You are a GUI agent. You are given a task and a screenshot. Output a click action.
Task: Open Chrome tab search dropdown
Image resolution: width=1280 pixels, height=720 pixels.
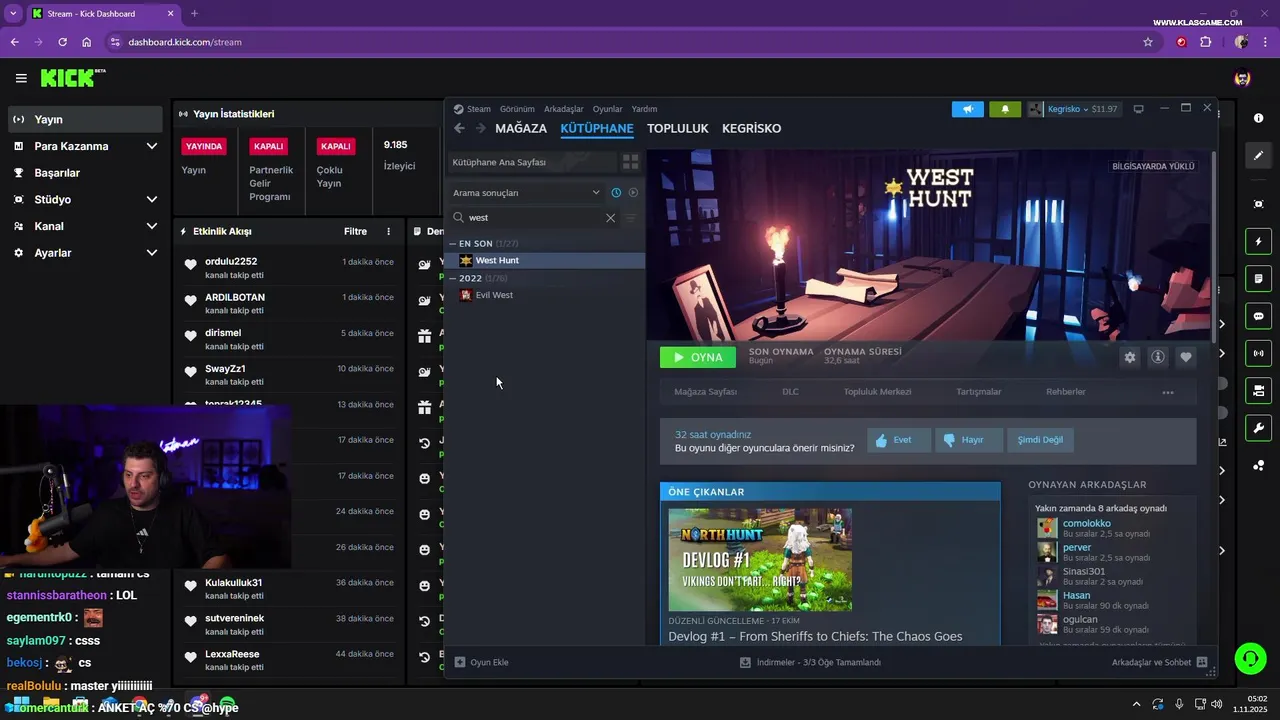[13, 13]
